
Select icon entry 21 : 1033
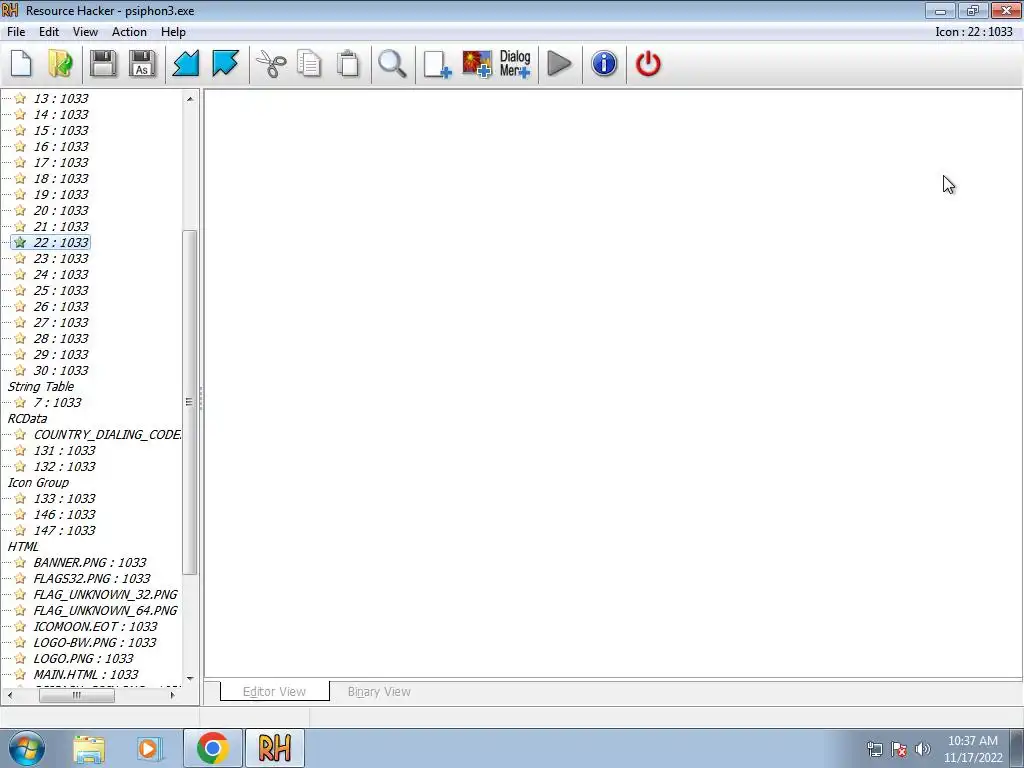[x=61, y=227]
